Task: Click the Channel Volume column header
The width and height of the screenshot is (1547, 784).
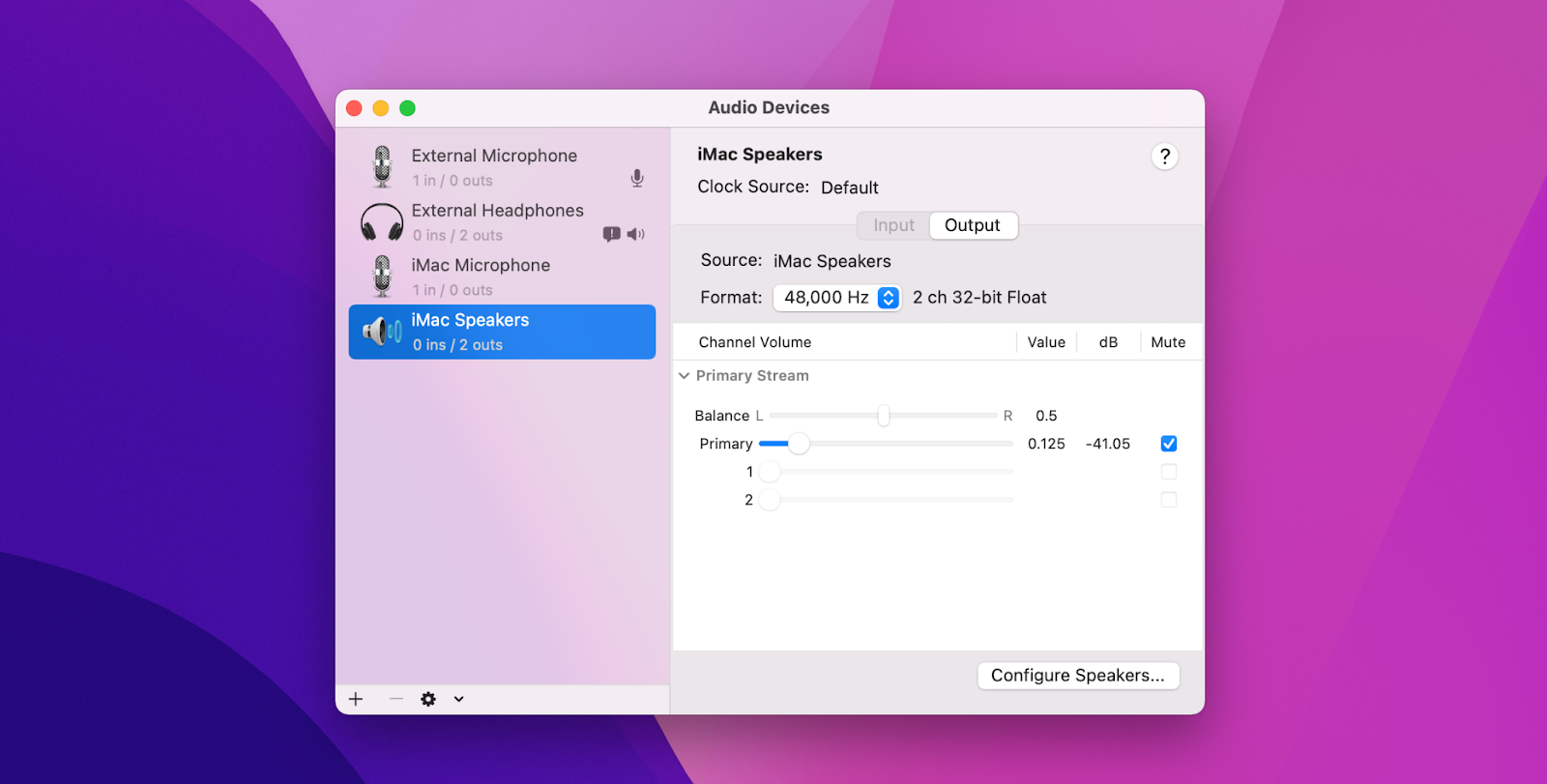Action: [x=755, y=342]
